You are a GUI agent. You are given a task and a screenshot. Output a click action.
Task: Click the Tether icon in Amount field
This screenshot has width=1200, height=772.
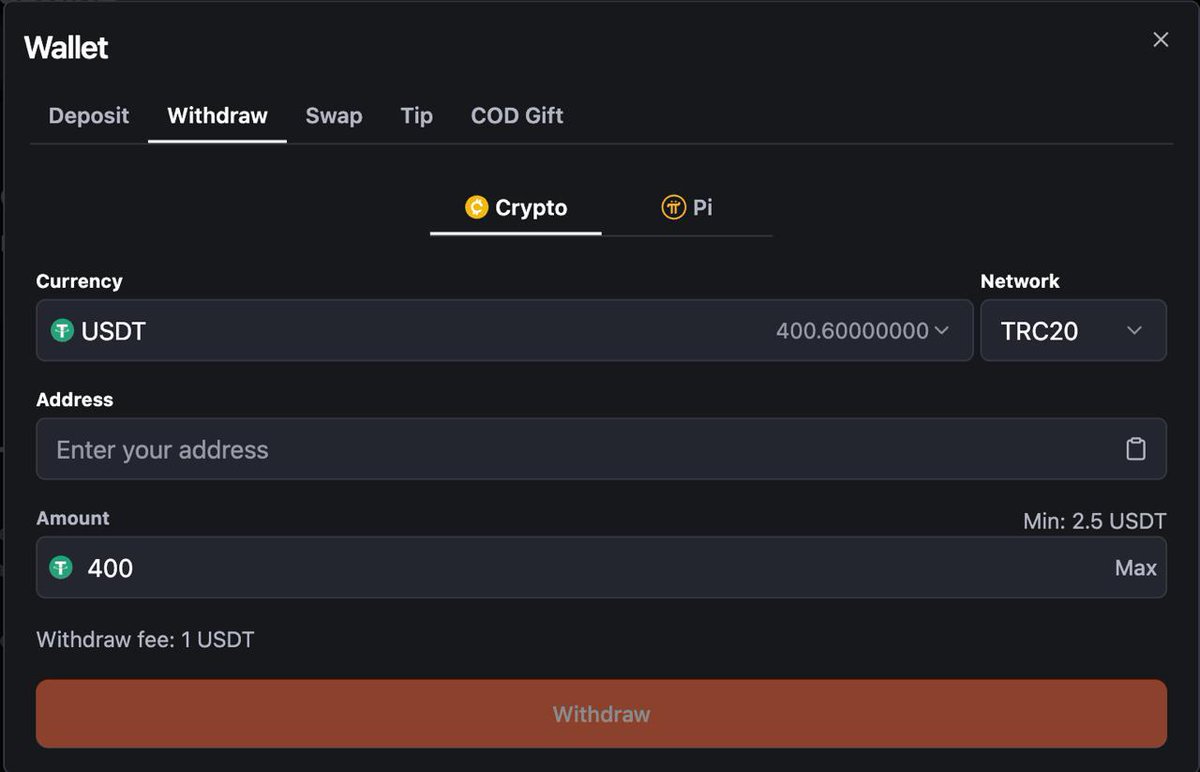(x=62, y=568)
